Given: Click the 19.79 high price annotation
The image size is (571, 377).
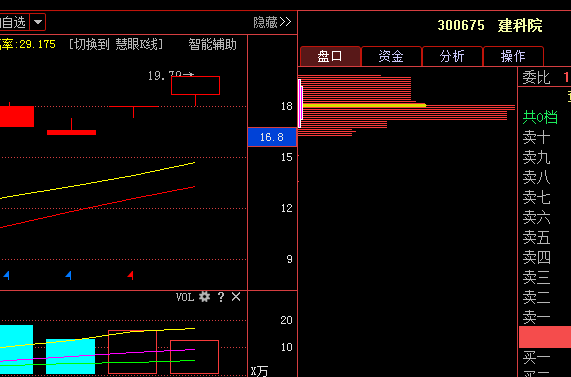Looking at the screenshot, I should 171,76.
